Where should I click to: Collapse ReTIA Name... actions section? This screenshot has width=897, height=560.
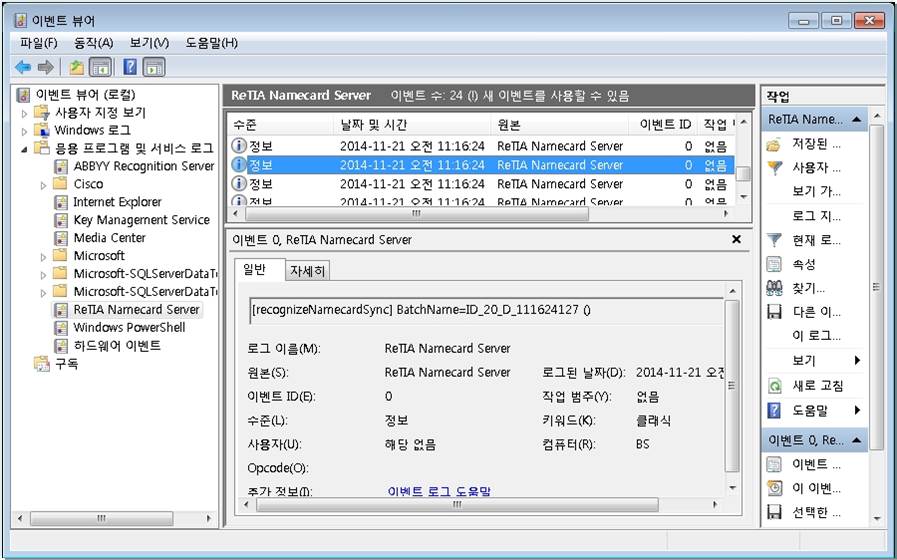pyautogui.click(x=857, y=120)
